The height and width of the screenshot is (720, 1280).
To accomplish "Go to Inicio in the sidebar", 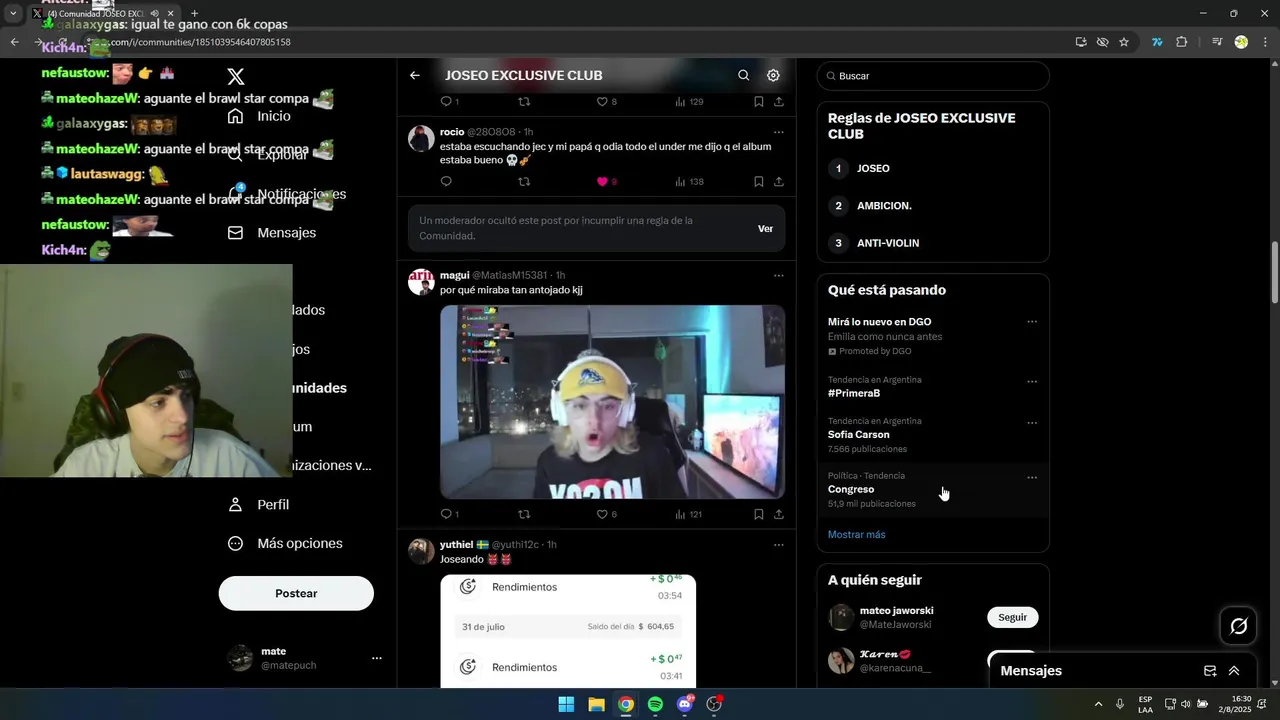I will [259, 116].
